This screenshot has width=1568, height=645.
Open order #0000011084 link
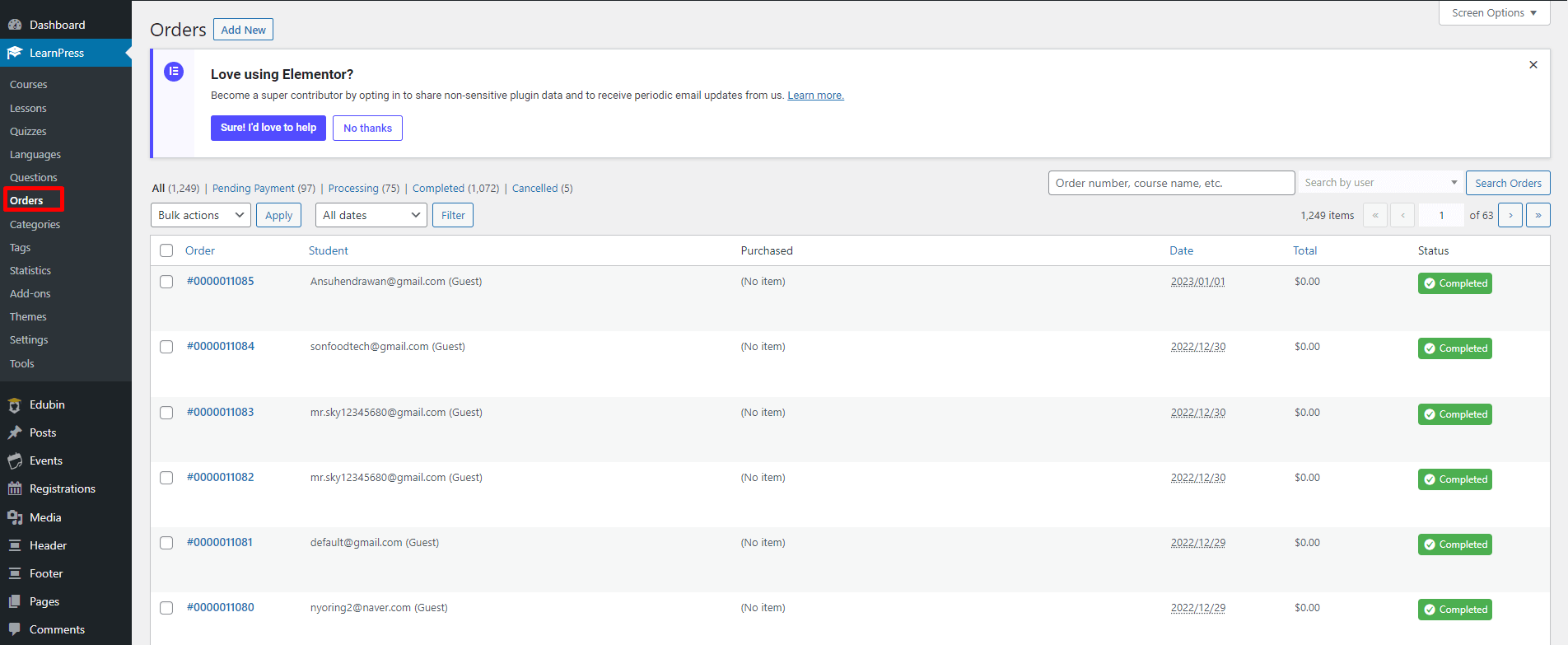221,347
